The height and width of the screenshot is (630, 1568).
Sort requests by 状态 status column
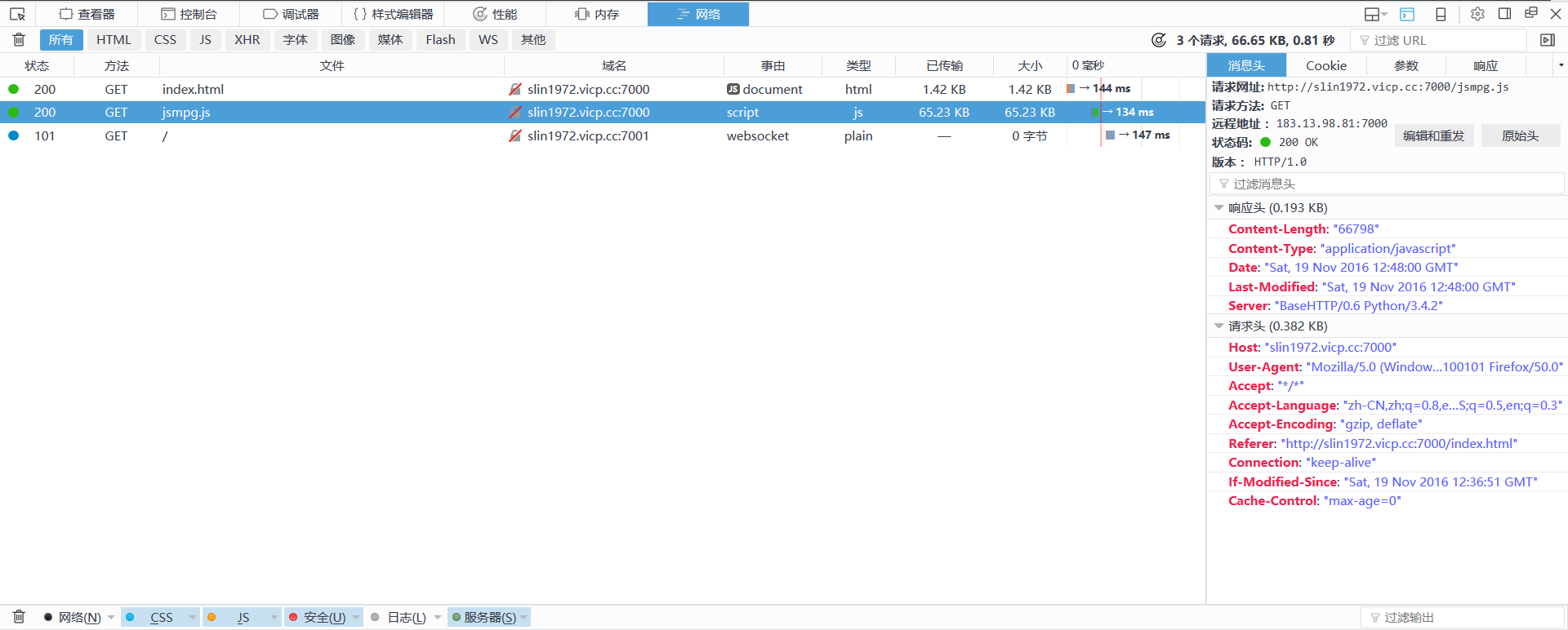click(x=37, y=65)
